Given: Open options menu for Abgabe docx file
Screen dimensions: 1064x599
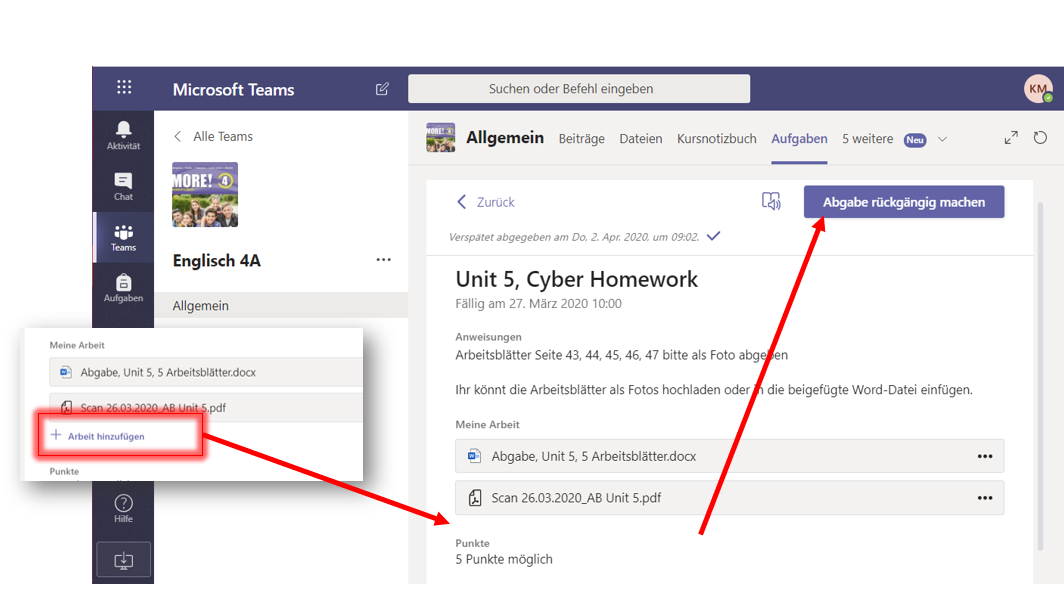Looking at the screenshot, I should (984, 456).
